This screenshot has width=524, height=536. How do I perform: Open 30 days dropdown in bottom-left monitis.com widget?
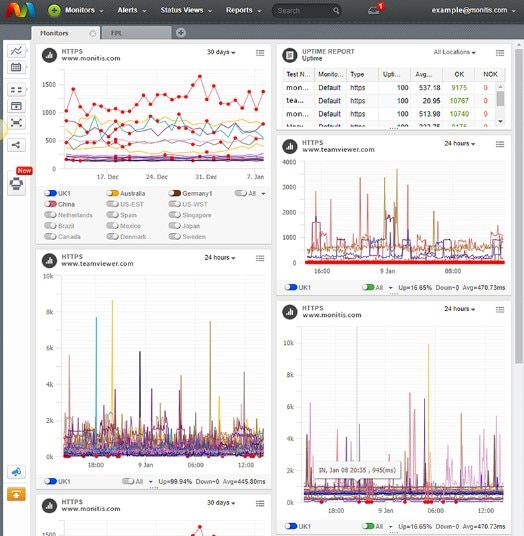click(221, 503)
